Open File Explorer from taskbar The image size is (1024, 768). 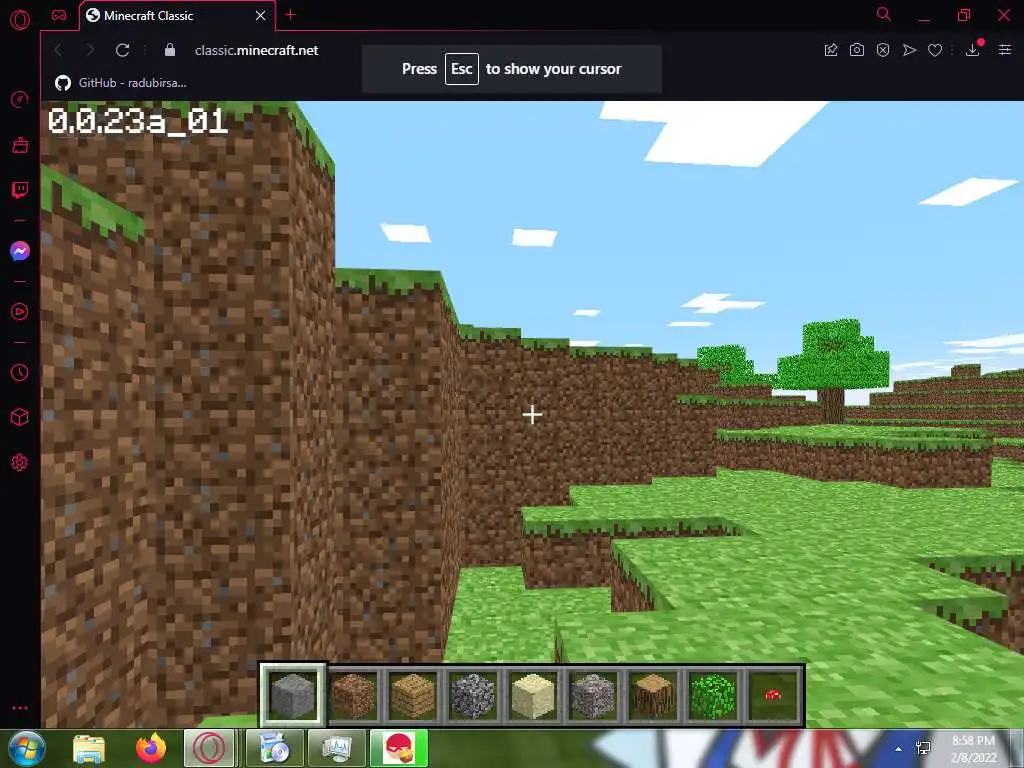point(89,748)
